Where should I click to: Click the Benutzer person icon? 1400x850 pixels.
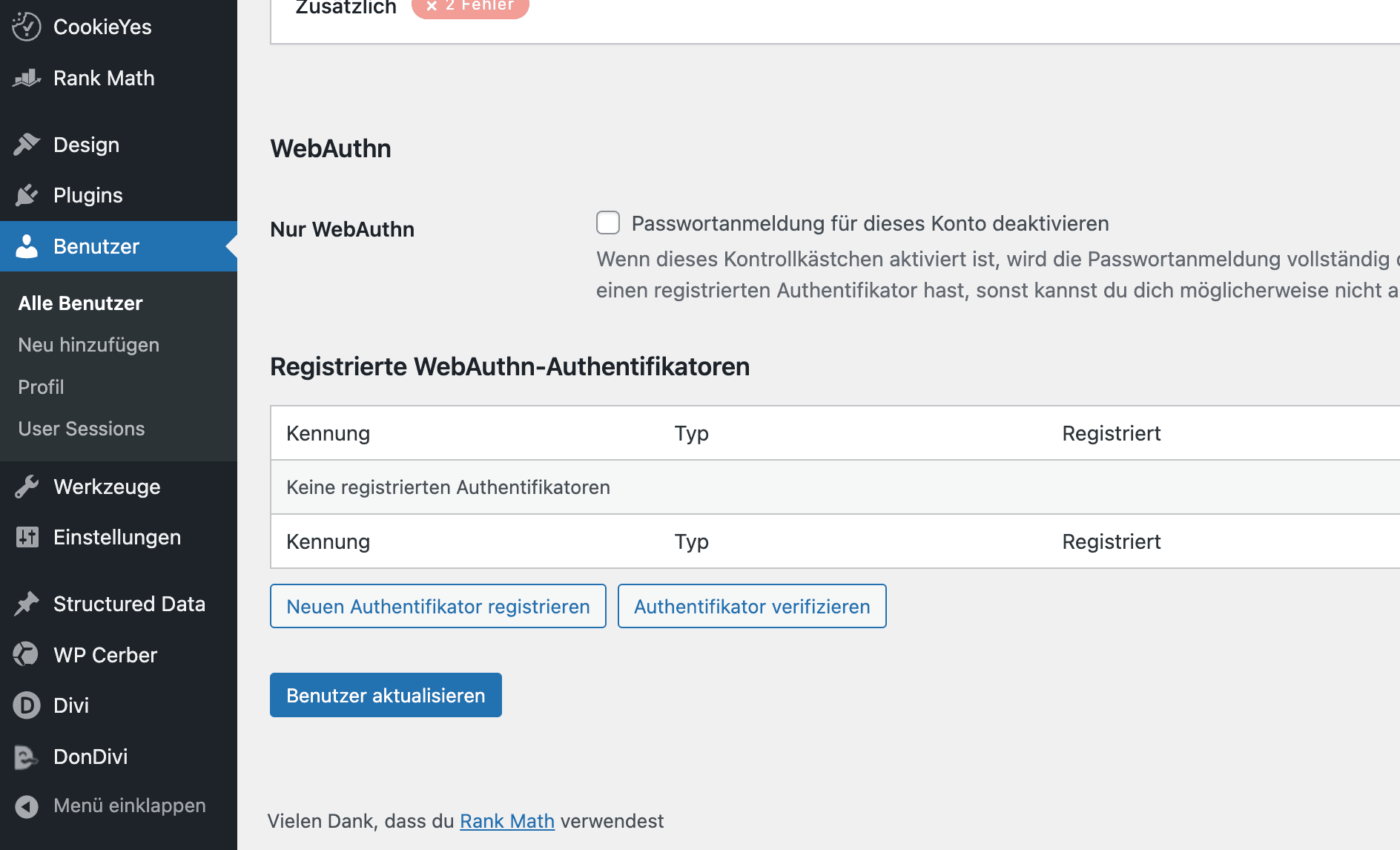pos(27,246)
